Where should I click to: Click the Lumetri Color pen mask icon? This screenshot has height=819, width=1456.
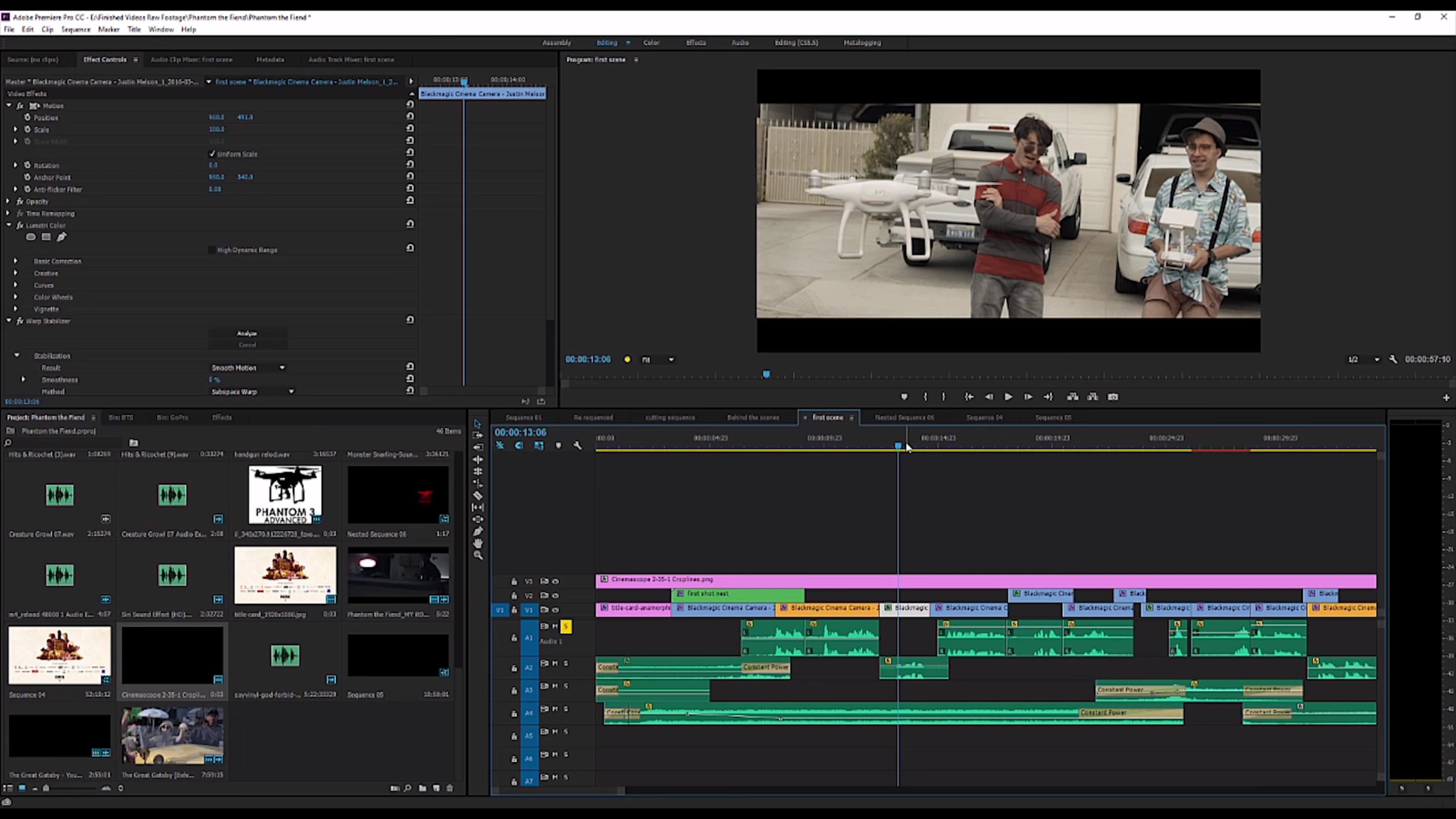[61, 237]
